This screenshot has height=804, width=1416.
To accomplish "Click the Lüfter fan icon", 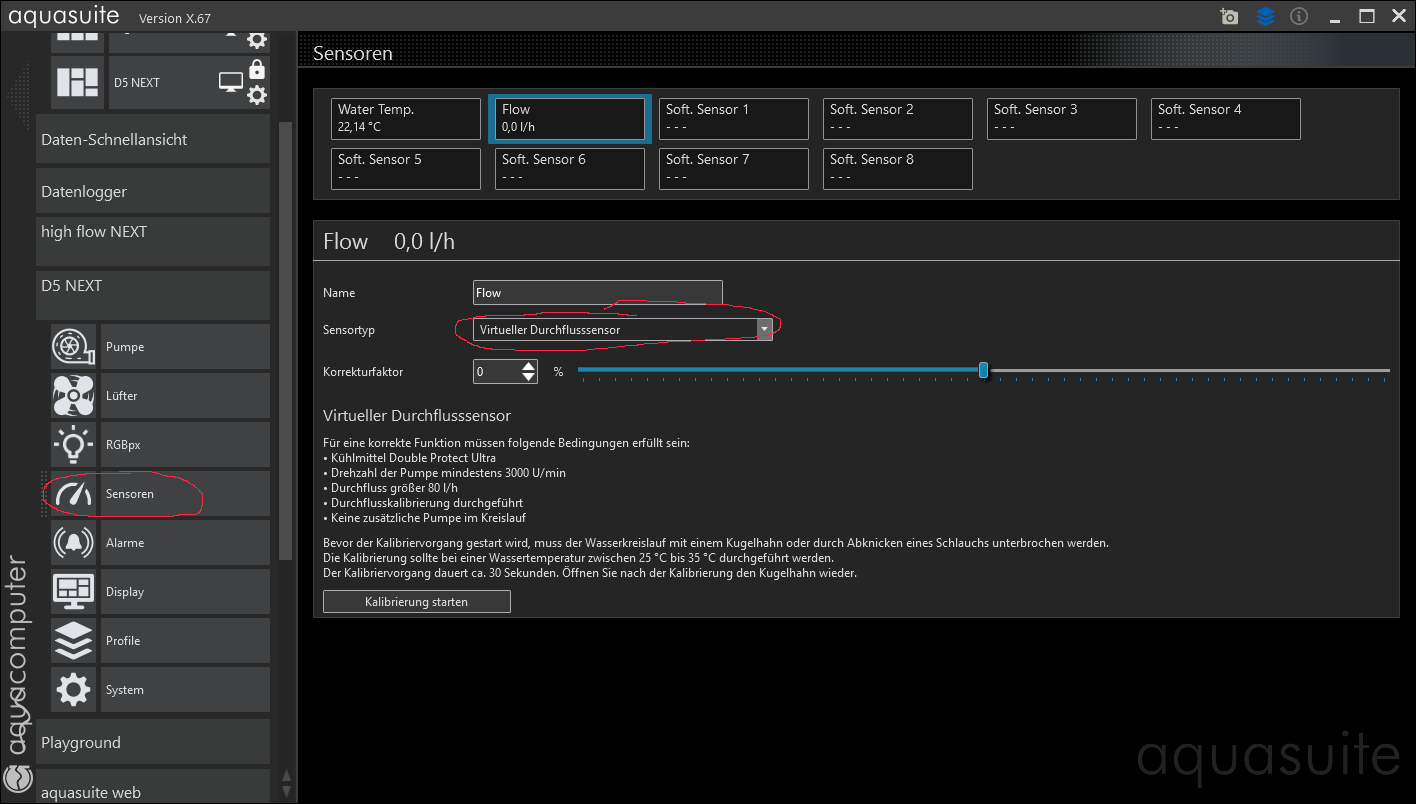I will pos(74,395).
